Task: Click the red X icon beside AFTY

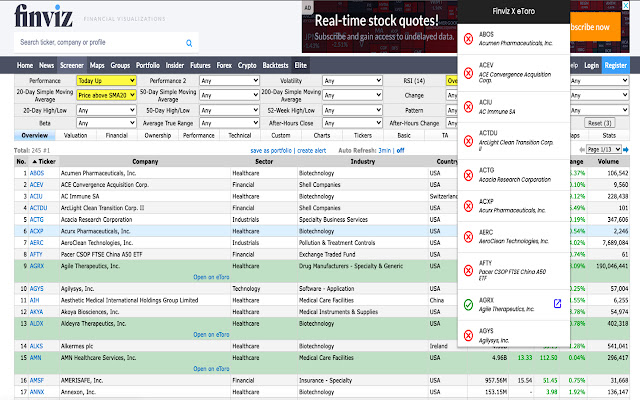Action: (x=468, y=271)
